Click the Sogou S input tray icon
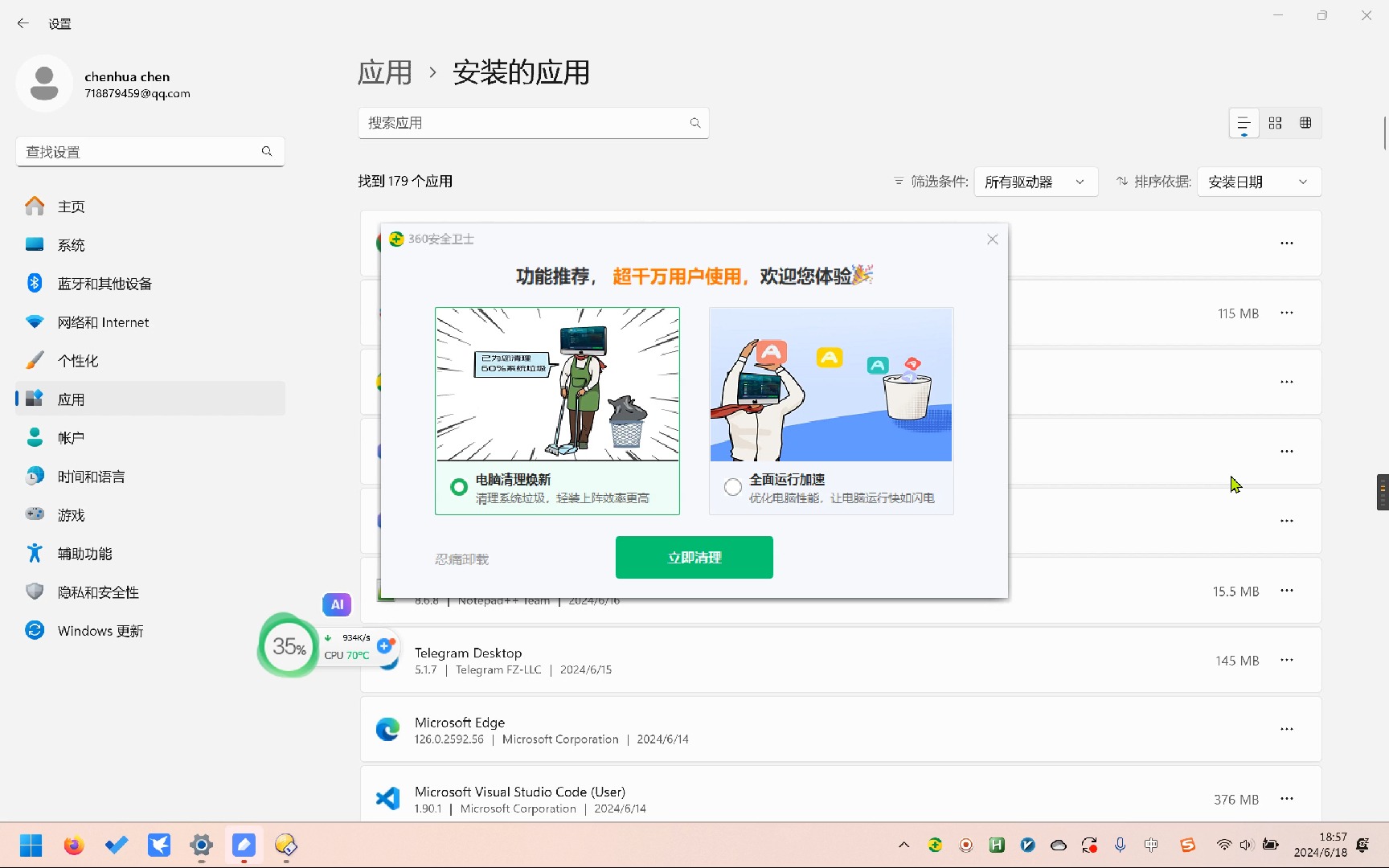This screenshot has height=868, width=1389. coord(1187,845)
